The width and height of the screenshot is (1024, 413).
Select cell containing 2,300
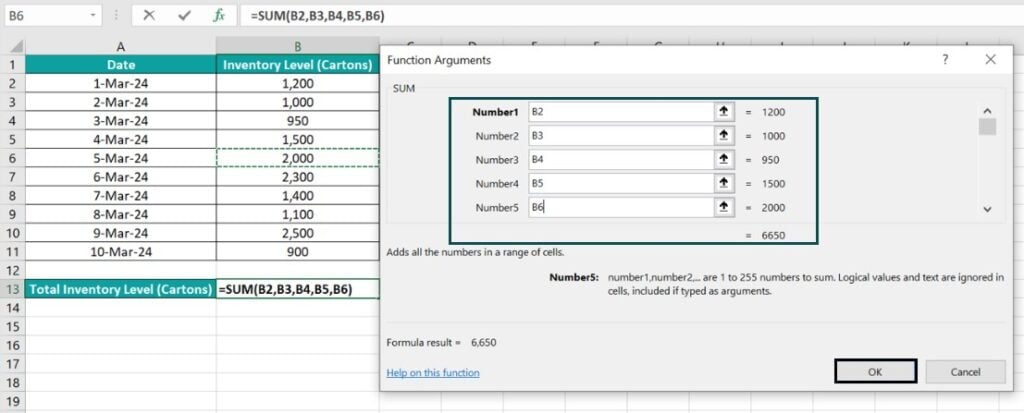(298, 177)
